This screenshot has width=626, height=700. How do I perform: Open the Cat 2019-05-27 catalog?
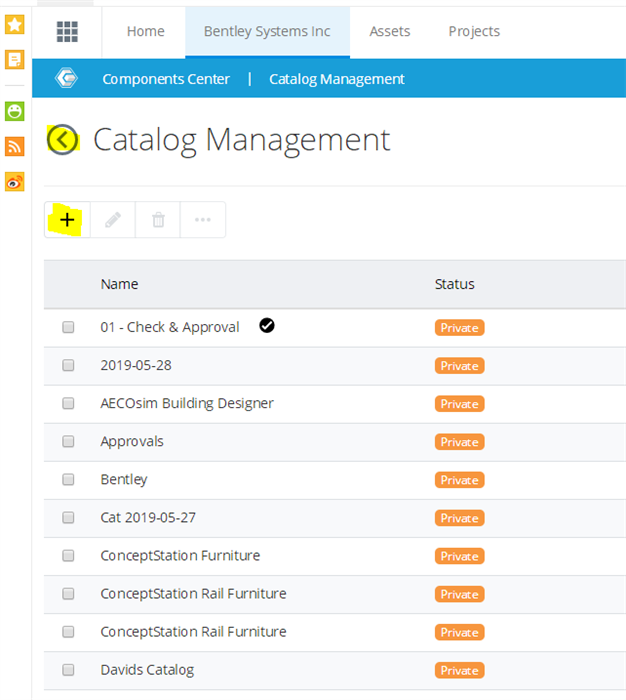tap(148, 517)
